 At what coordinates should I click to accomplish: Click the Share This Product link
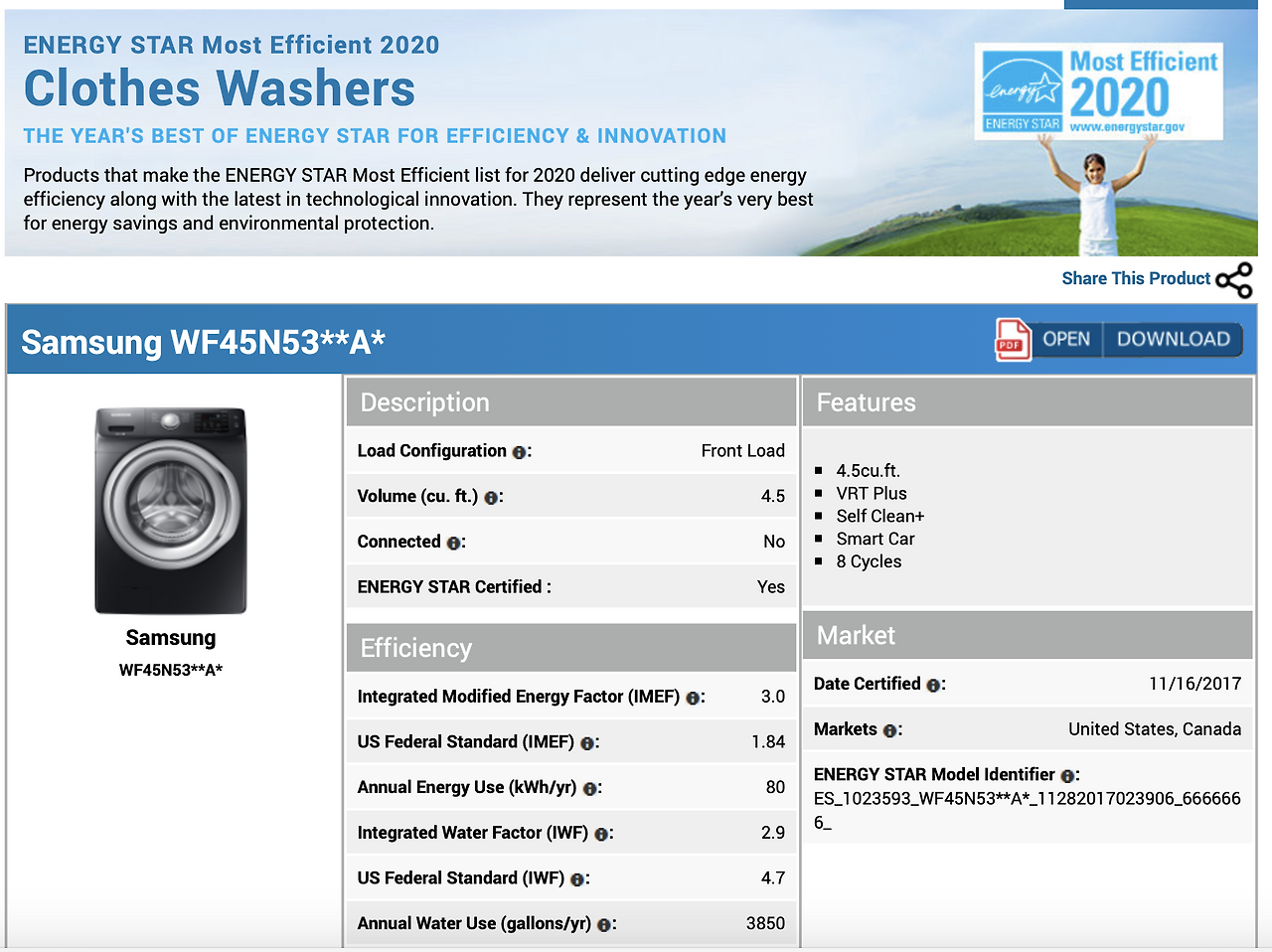1136,279
